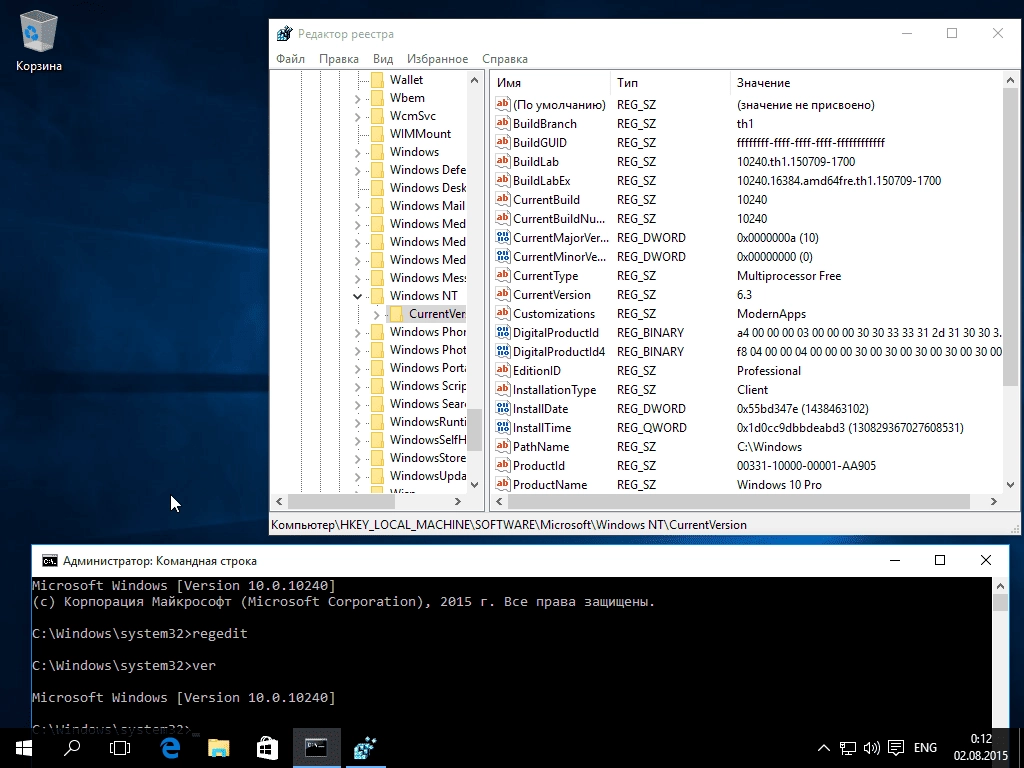
Task: Expand the CurrentVersion tree node
Action: [376, 314]
